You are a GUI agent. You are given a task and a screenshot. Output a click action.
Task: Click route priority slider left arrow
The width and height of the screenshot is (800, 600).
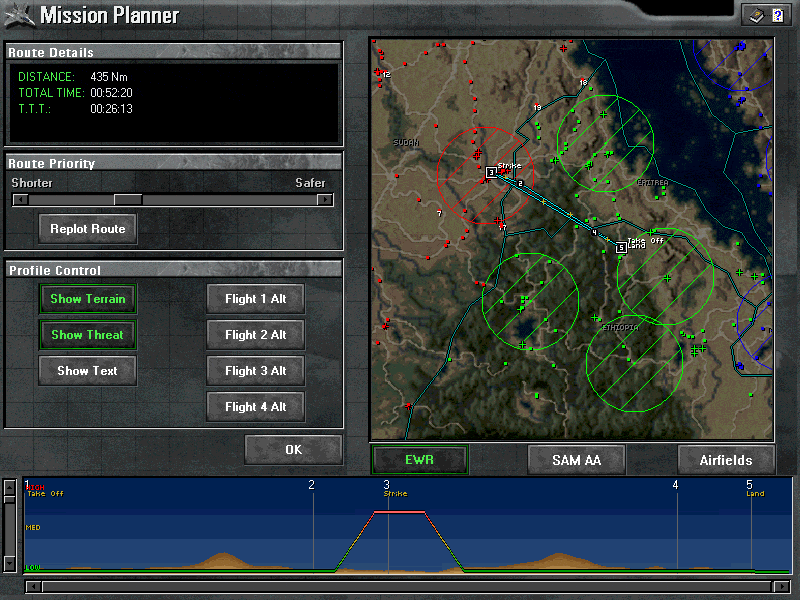[20, 199]
